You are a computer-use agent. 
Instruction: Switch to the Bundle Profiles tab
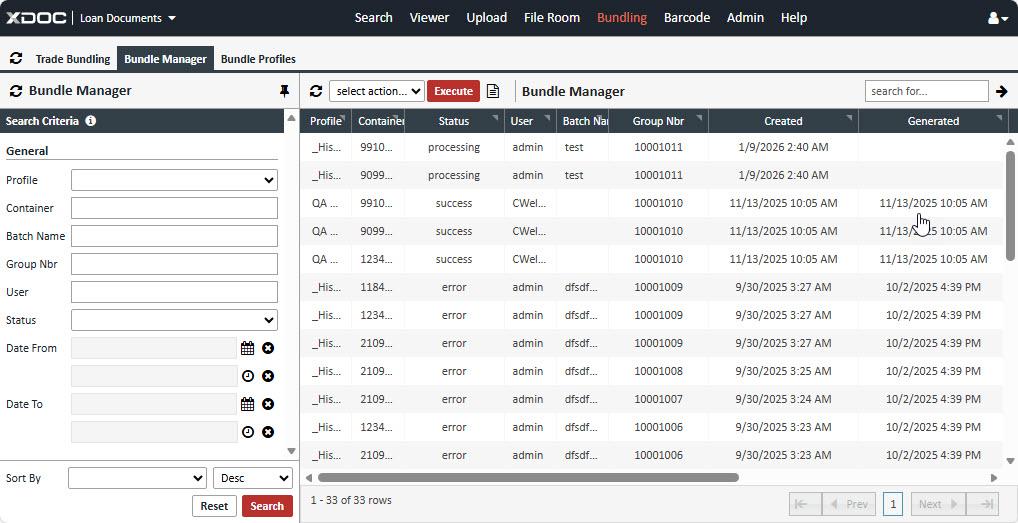(x=258, y=59)
